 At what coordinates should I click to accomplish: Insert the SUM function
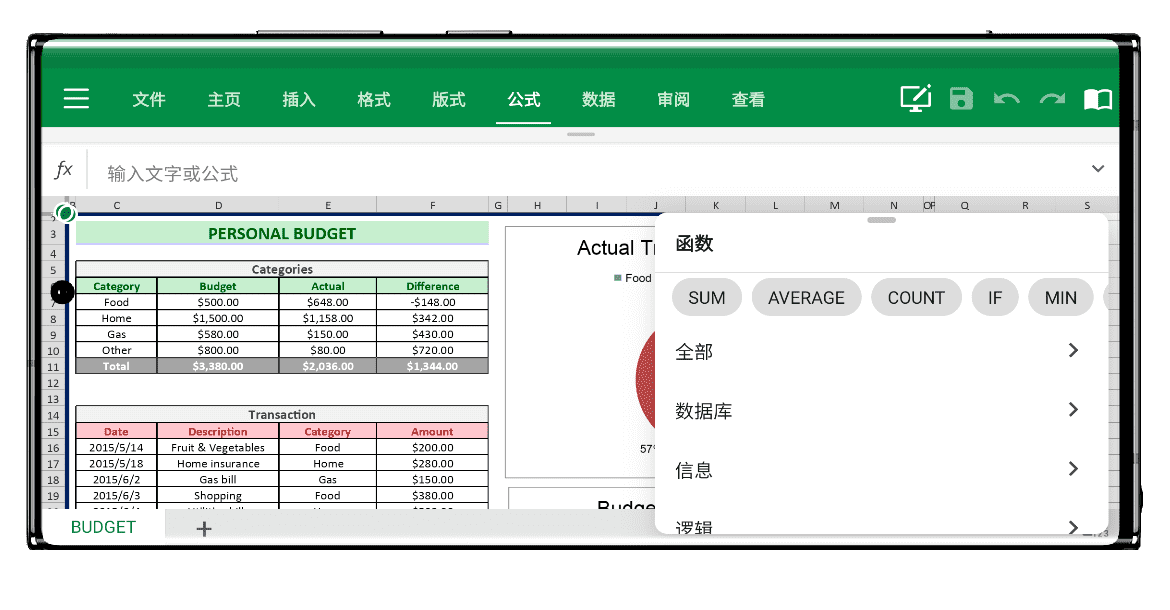(x=707, y=298)
